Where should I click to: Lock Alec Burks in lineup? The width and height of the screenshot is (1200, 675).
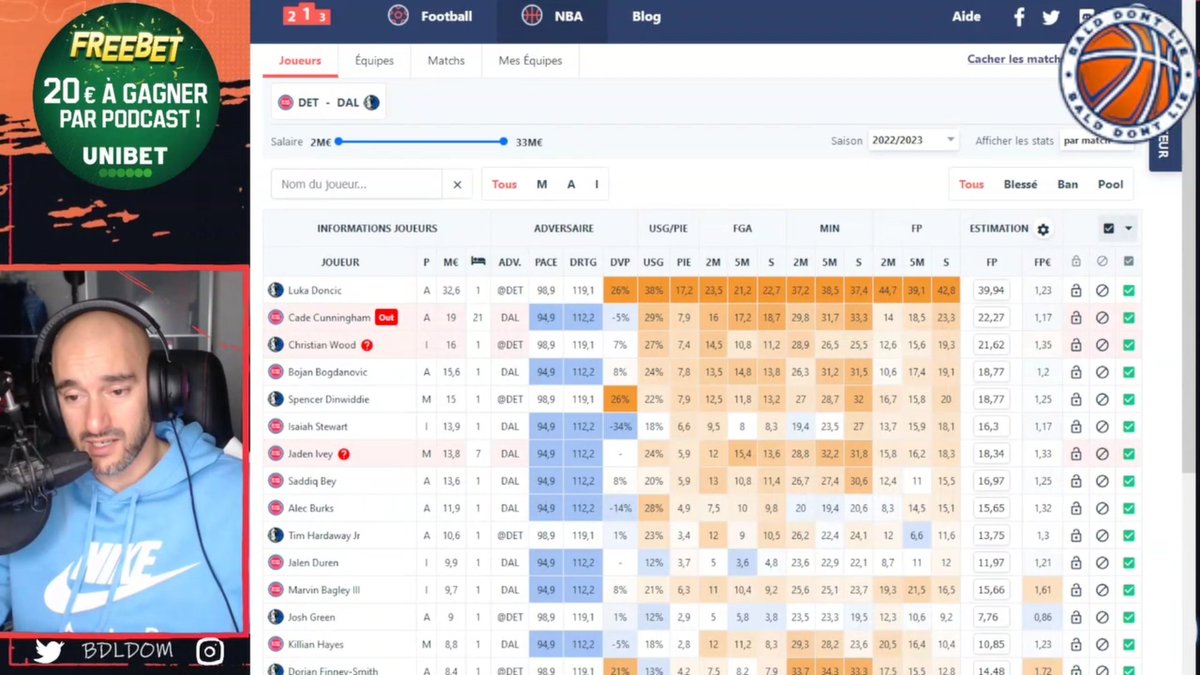pos(1076,508)
